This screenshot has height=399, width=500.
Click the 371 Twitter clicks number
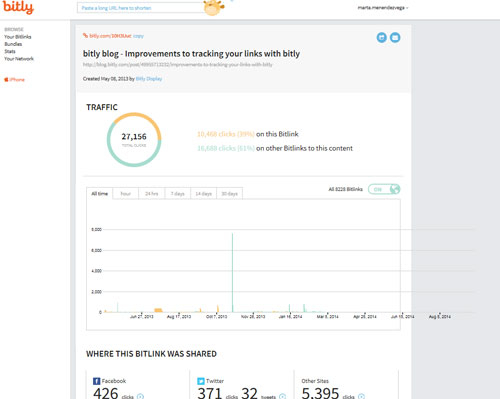point(210,393)
